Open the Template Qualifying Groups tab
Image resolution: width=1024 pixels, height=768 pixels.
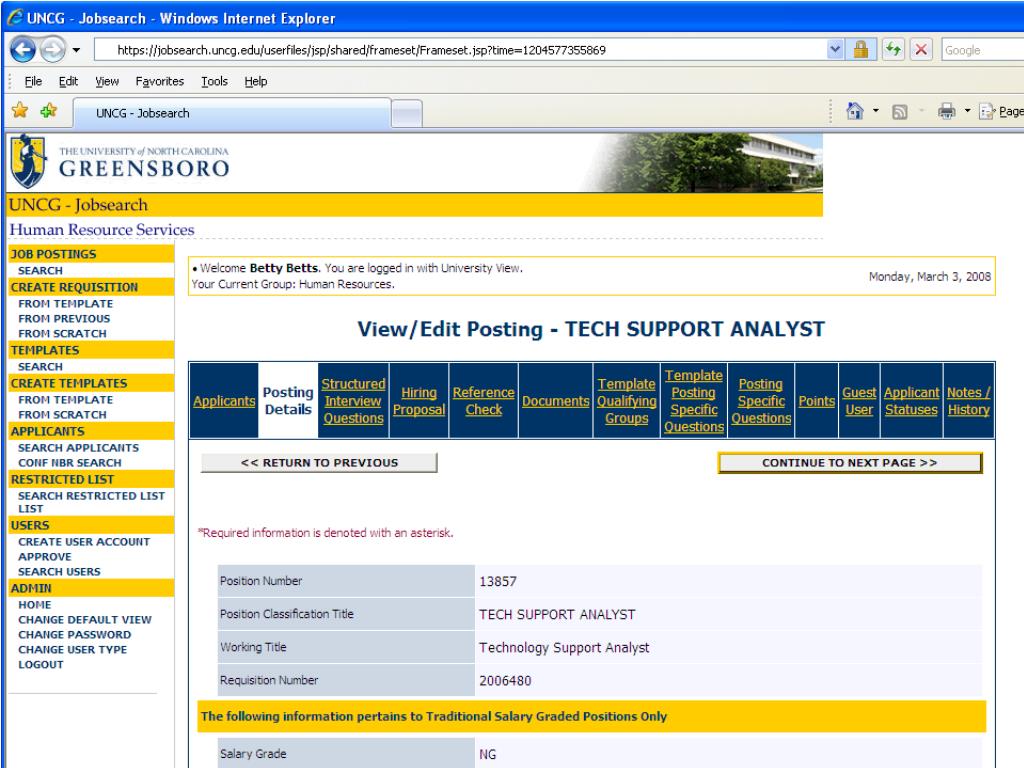click(626, 401)
